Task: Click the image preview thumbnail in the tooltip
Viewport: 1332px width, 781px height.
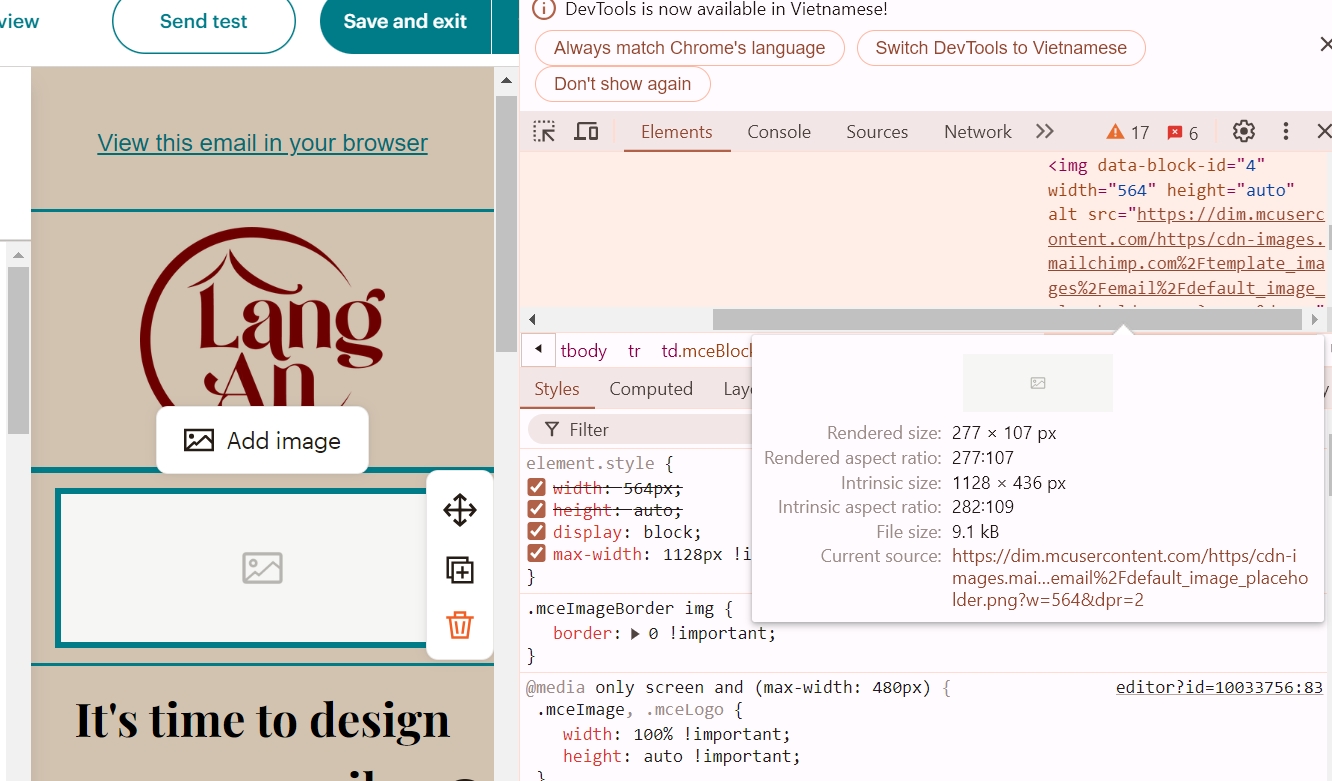Action: (1038, 383)
